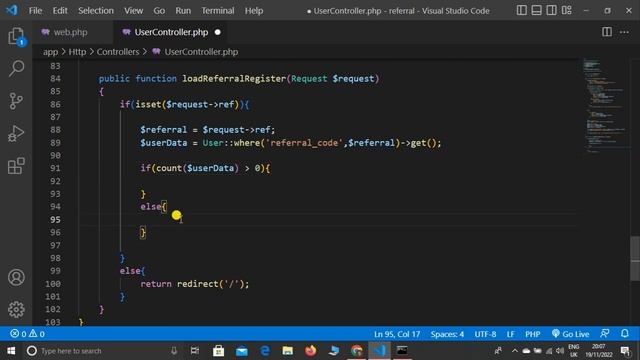Switch to VS Code taskbar icon
Screen dimensions: 640x360
379,351
